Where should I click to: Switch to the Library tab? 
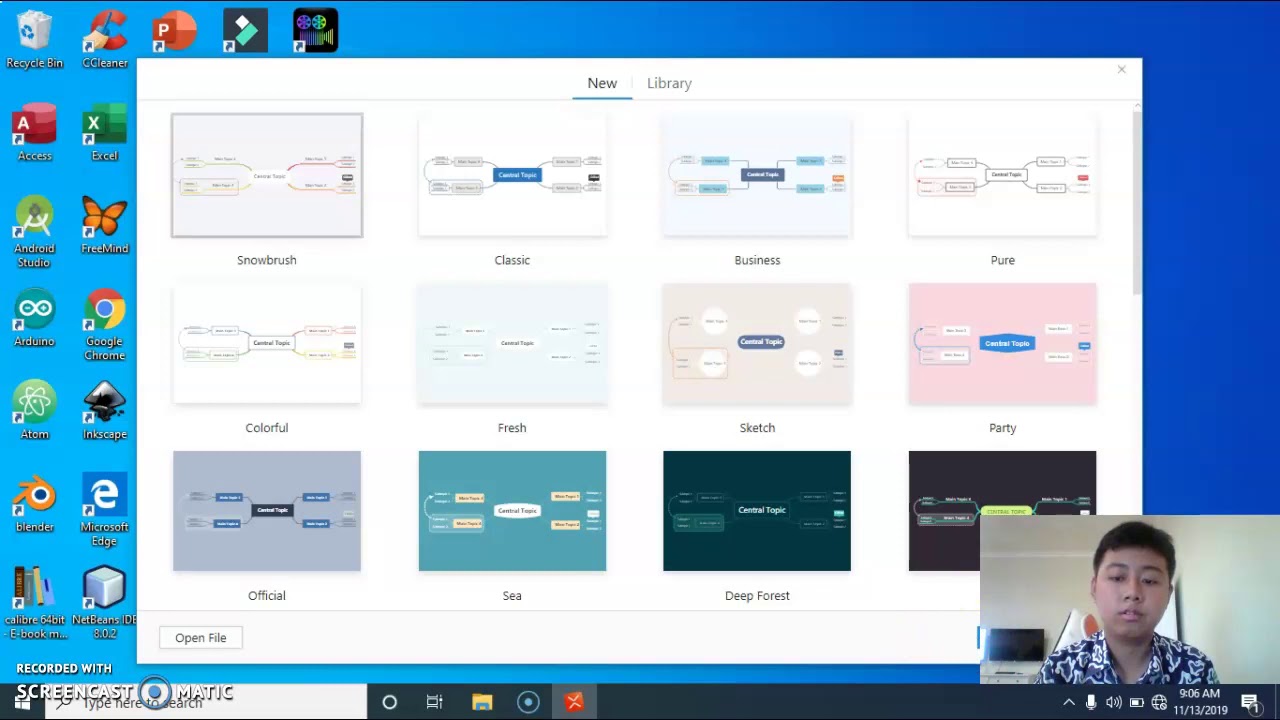click(x=669, y=83)
